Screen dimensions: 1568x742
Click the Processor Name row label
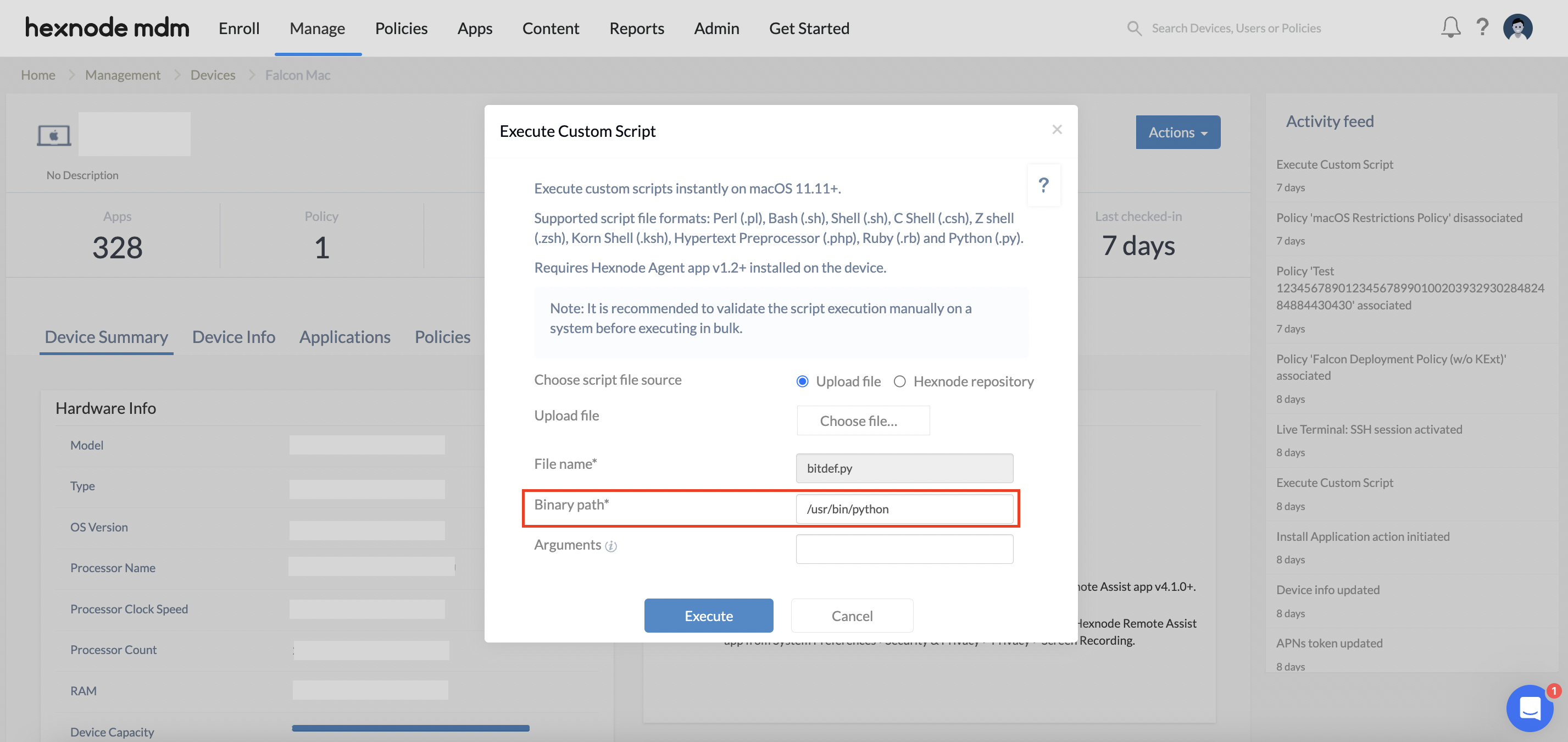113,568
